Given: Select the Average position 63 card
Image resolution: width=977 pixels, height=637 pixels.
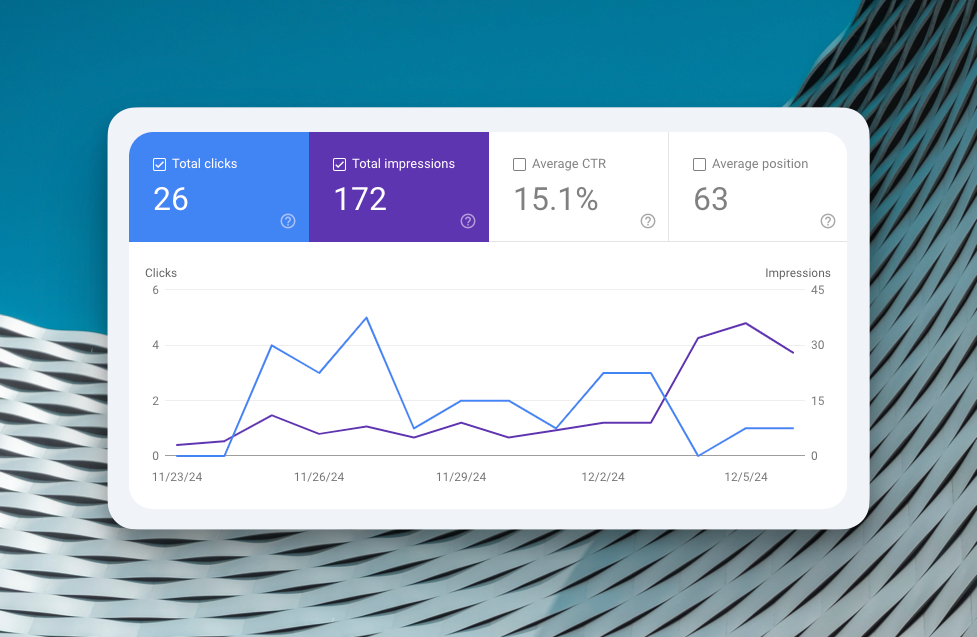Looking at the screenshot, I should (758, 187).
